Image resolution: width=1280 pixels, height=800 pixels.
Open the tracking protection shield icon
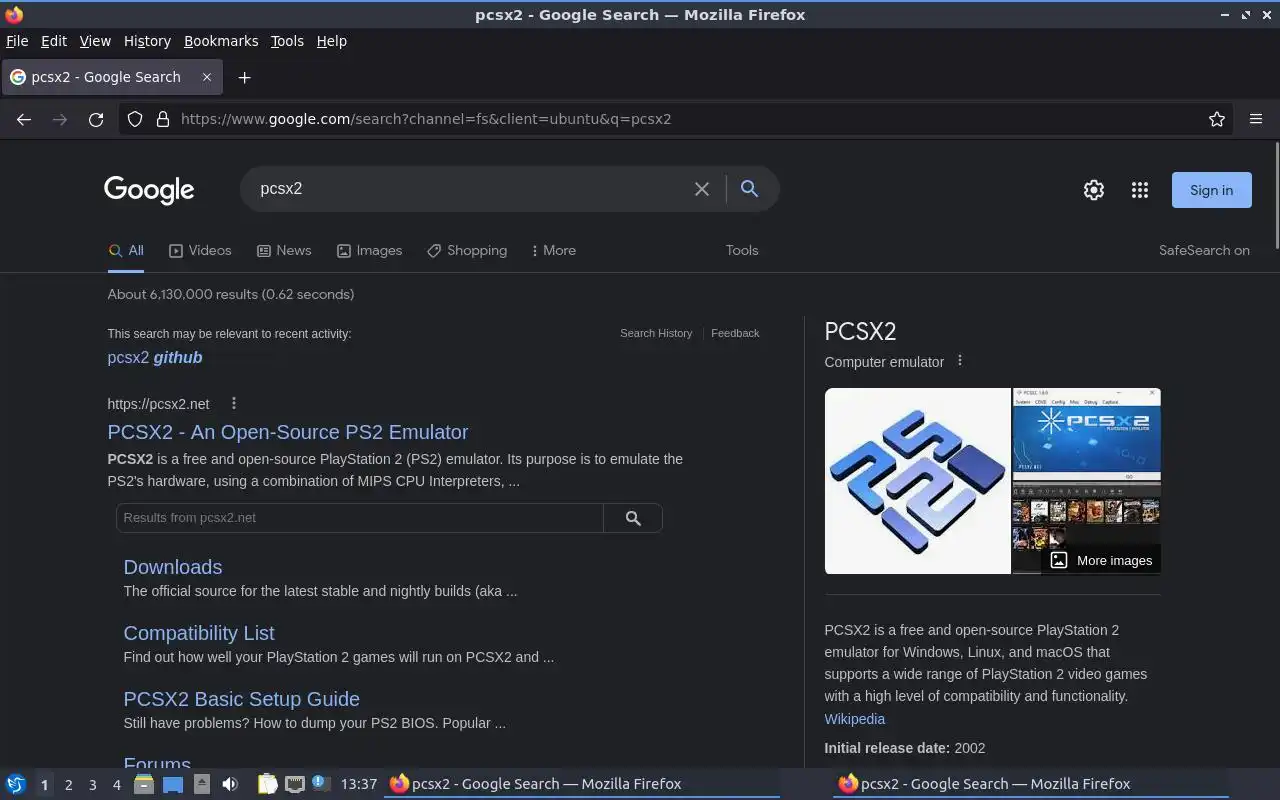point(135,119)
